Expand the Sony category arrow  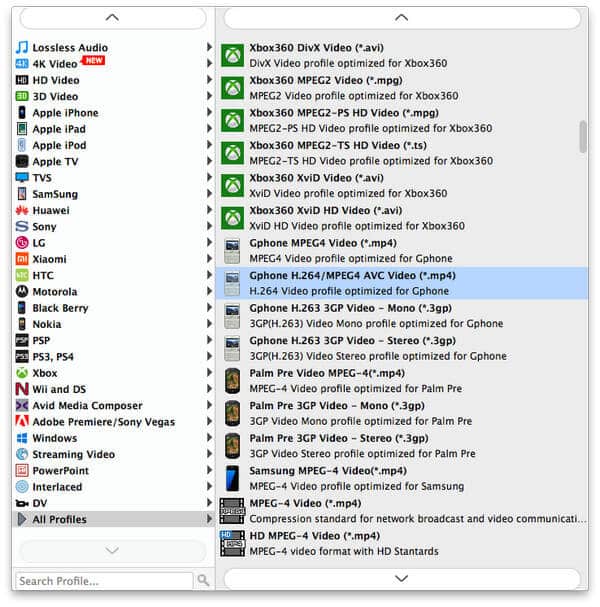pyautogui.click(x=209, y=227)
